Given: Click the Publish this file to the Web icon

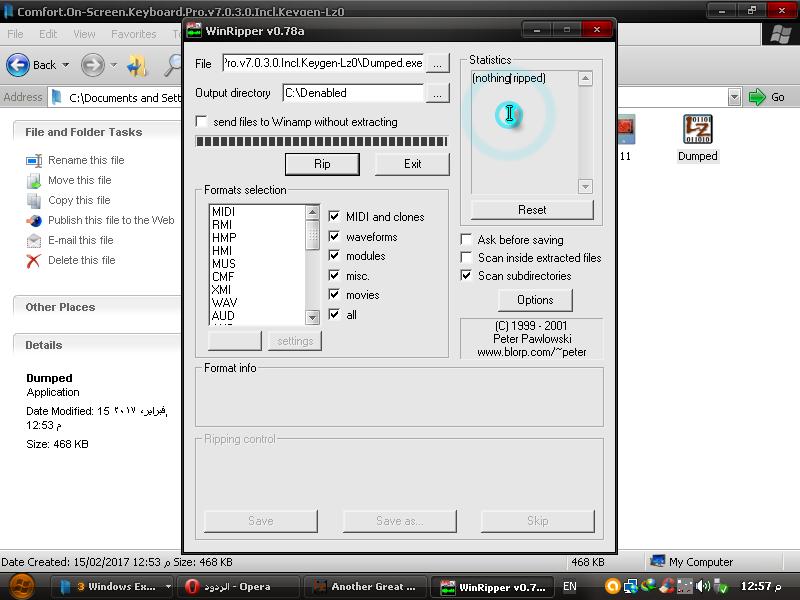Looking at the screenshot, I should 34,220.
